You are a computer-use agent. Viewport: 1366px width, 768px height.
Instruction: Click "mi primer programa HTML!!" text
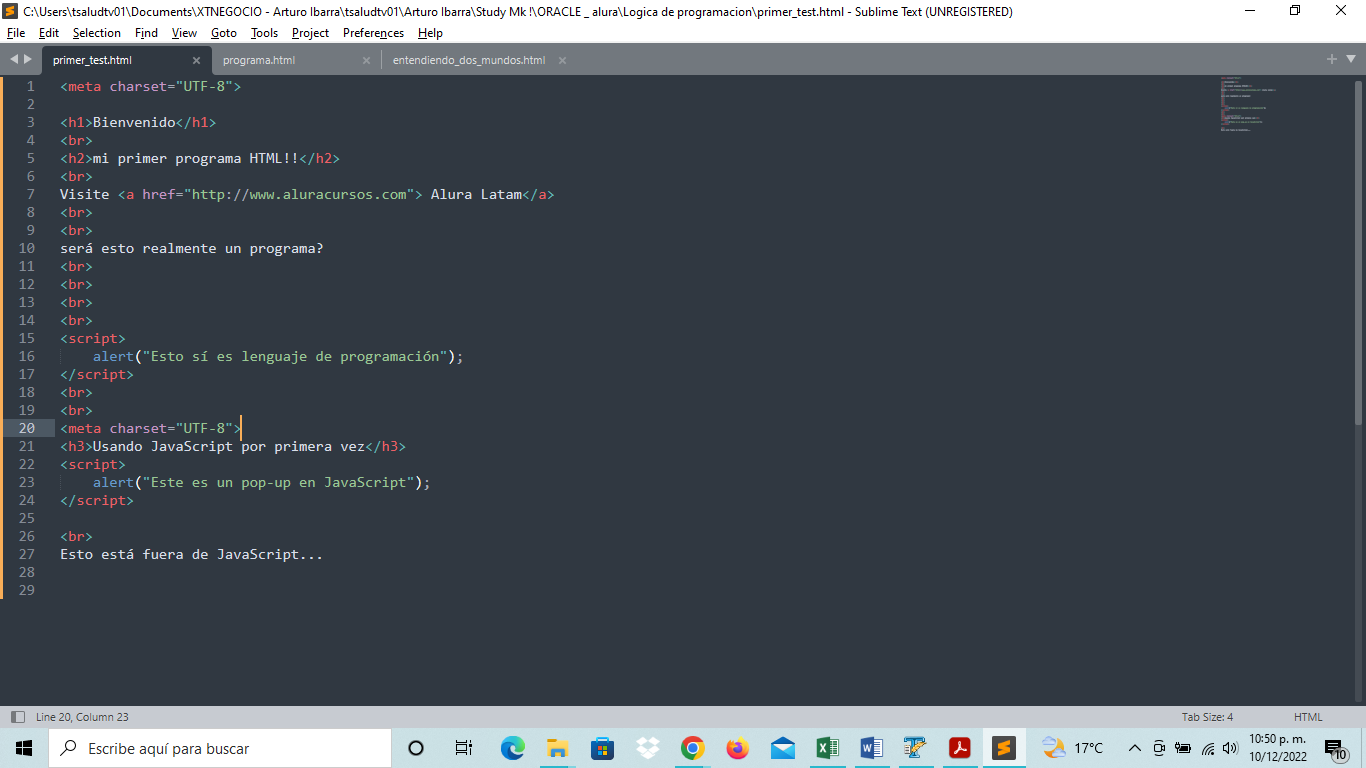pos(196,158)
